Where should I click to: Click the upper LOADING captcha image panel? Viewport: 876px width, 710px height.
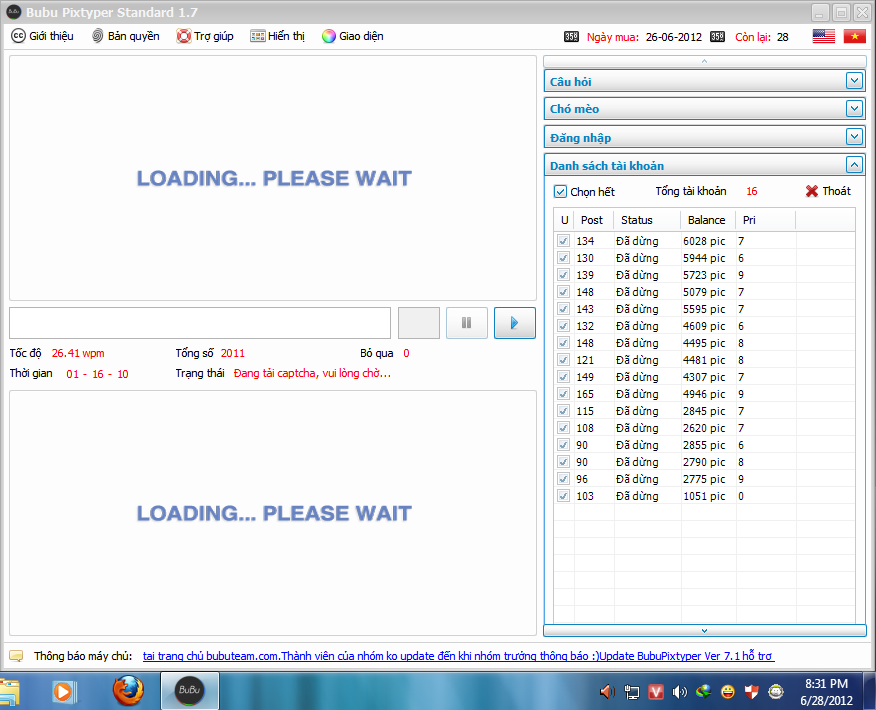coord(273,178)
